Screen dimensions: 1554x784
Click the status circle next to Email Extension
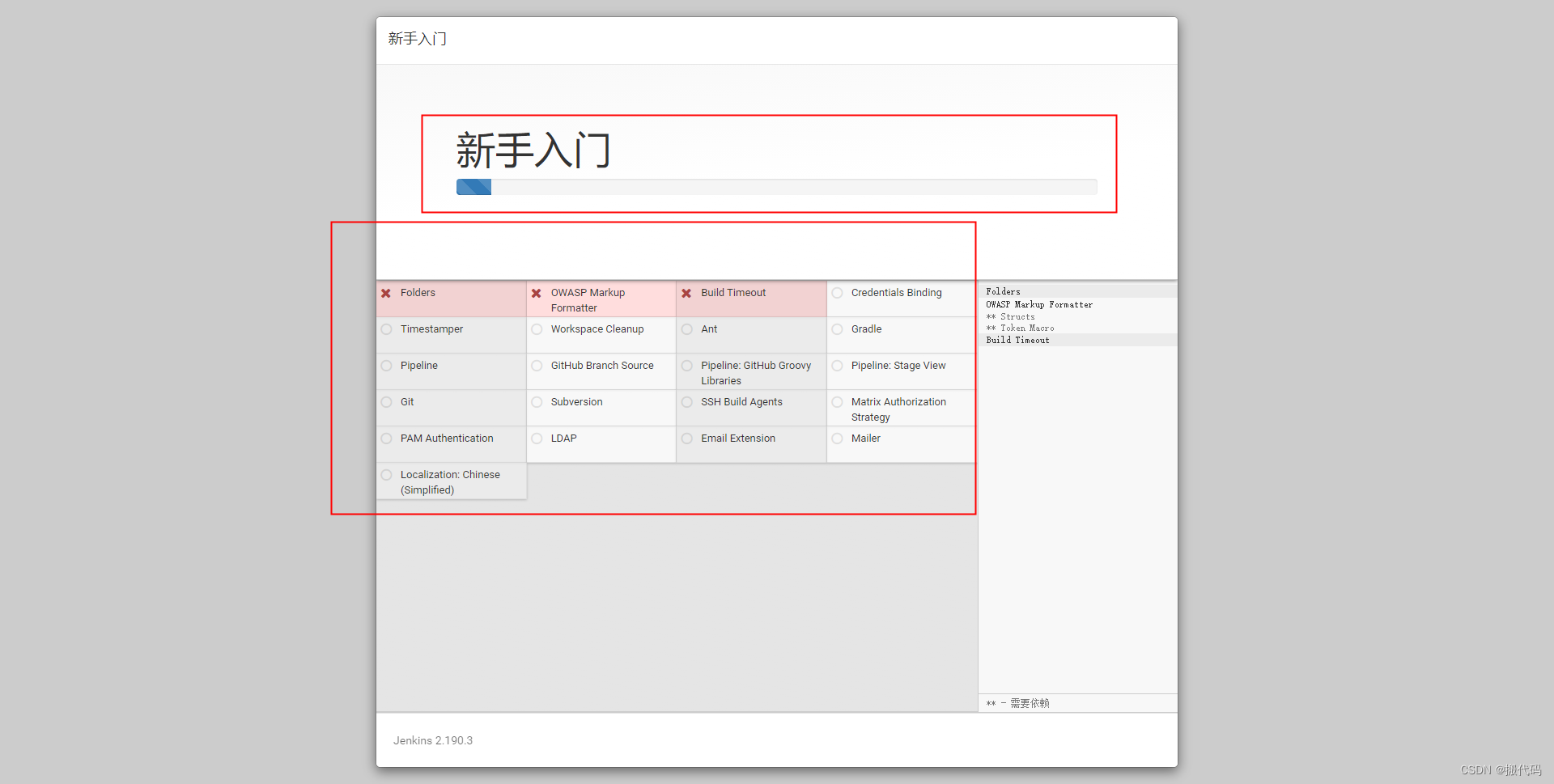click(x=686, y=439)
